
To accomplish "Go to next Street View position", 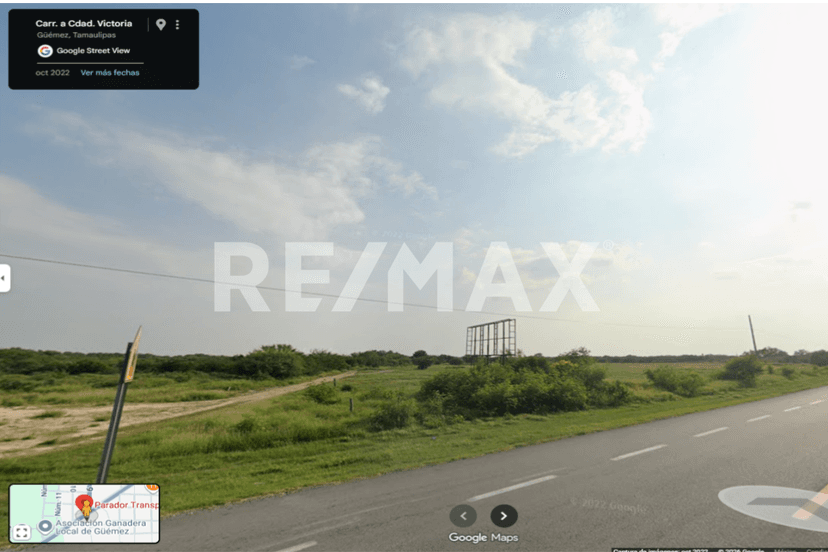I will (x=504, y=516).
